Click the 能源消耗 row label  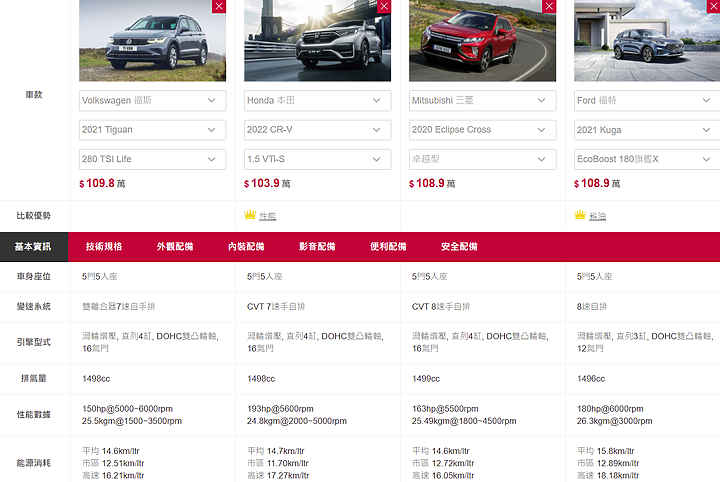[x=34, y=463]
